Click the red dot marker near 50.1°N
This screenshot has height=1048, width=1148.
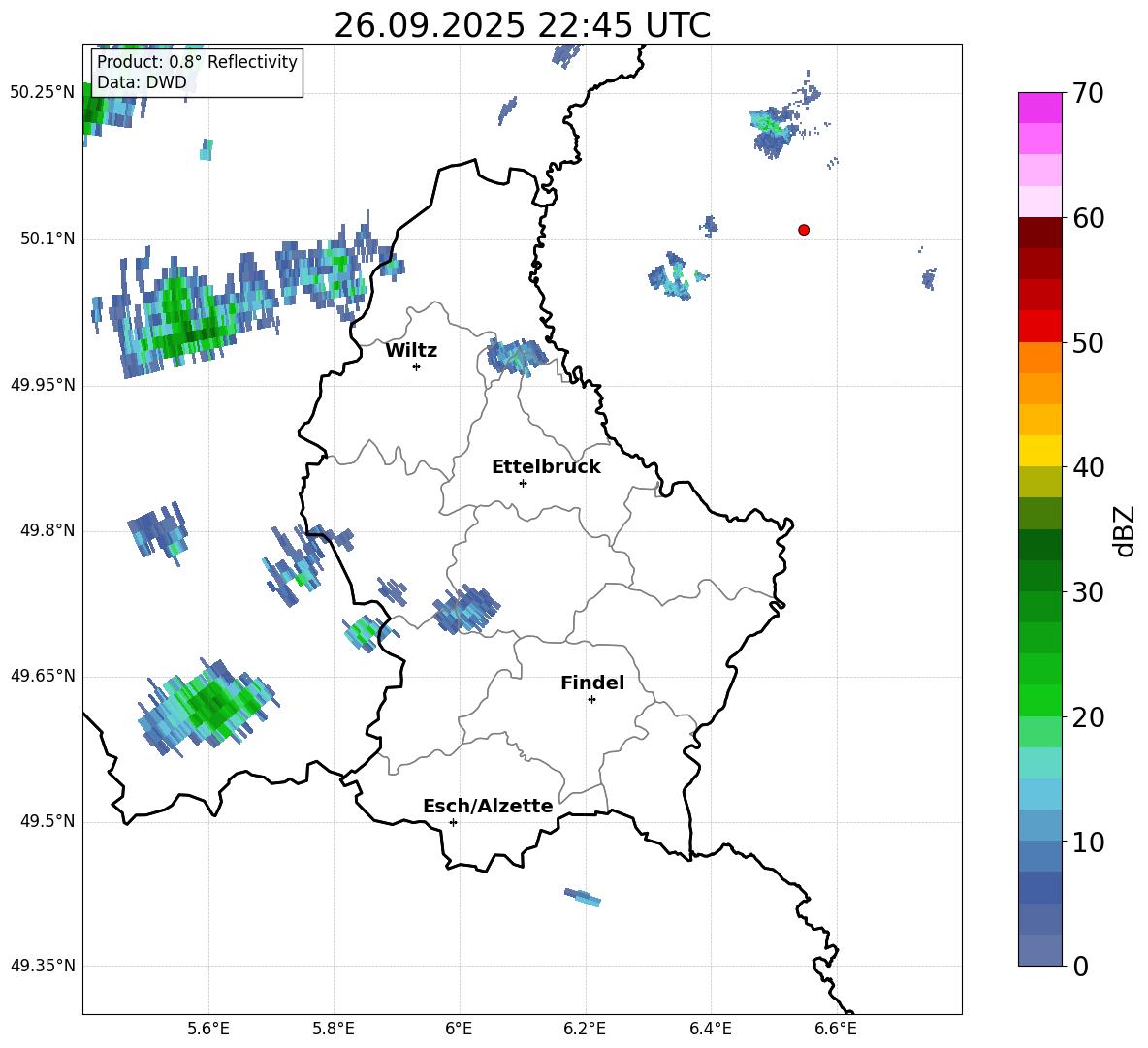coord(804,230)
